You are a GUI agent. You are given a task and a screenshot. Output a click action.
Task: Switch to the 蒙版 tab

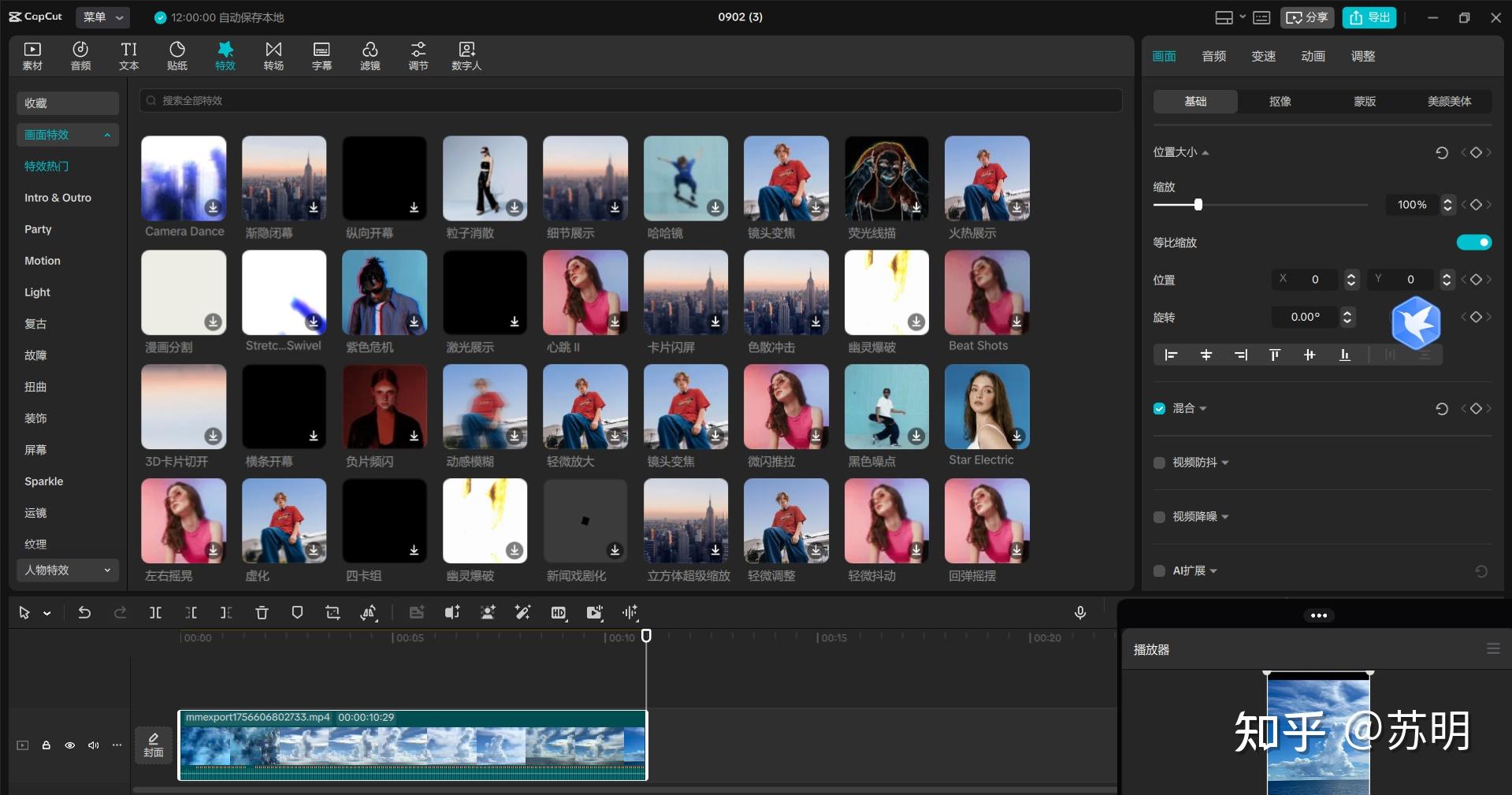[1365, 102]
